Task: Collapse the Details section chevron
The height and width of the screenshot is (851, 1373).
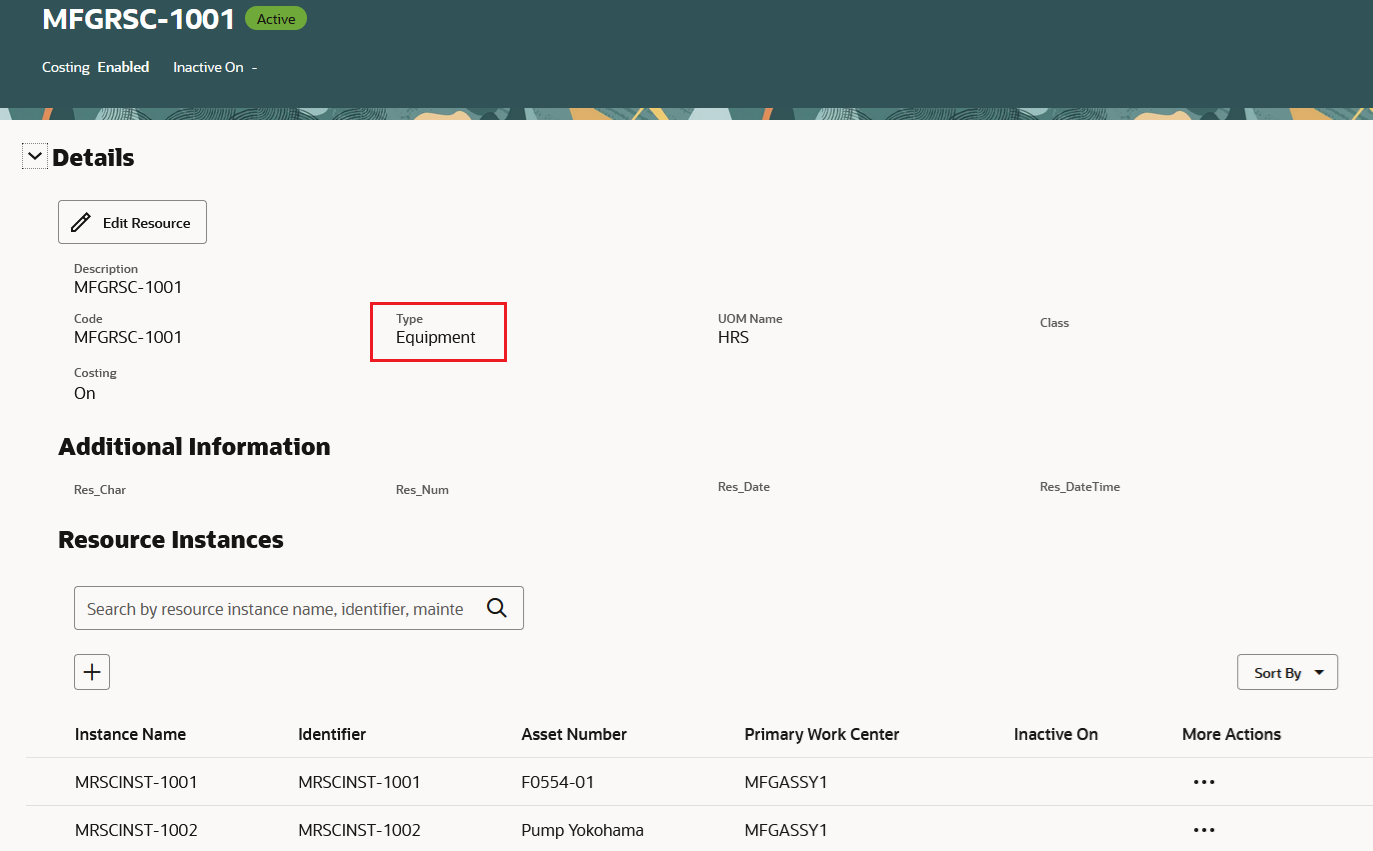Action: 35,157
